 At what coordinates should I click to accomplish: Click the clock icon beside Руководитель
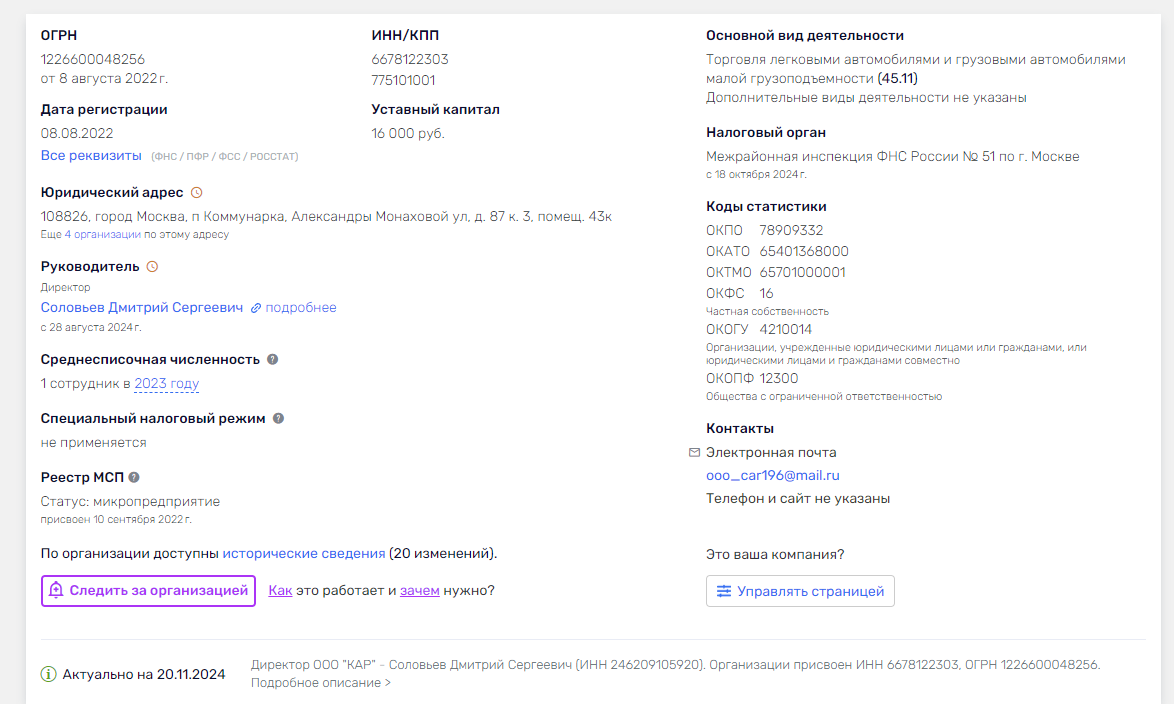pos(152,267)
